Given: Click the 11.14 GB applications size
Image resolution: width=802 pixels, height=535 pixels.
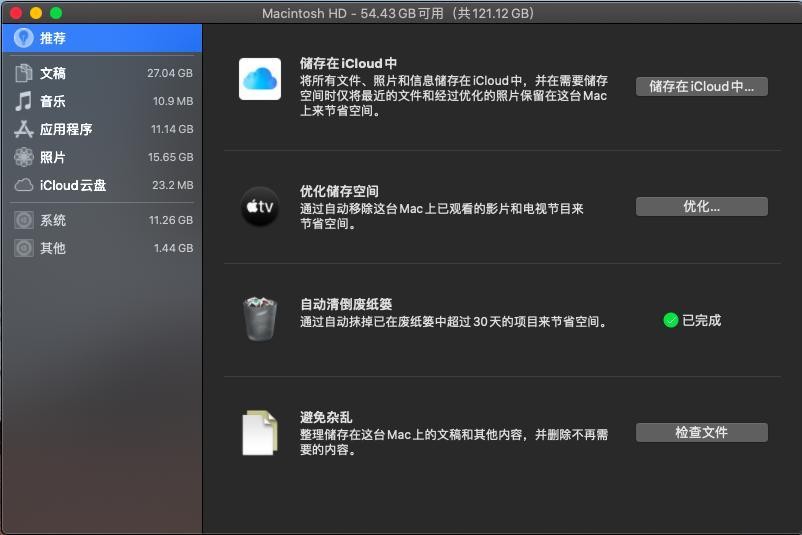Looking at the screenshot, I should point(172,129).
